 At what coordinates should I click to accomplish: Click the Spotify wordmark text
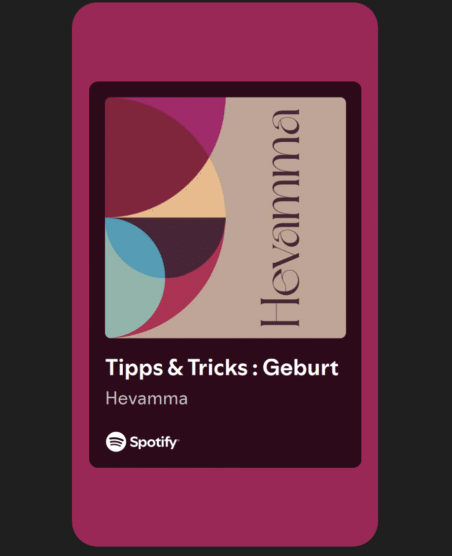pos(154,442)
